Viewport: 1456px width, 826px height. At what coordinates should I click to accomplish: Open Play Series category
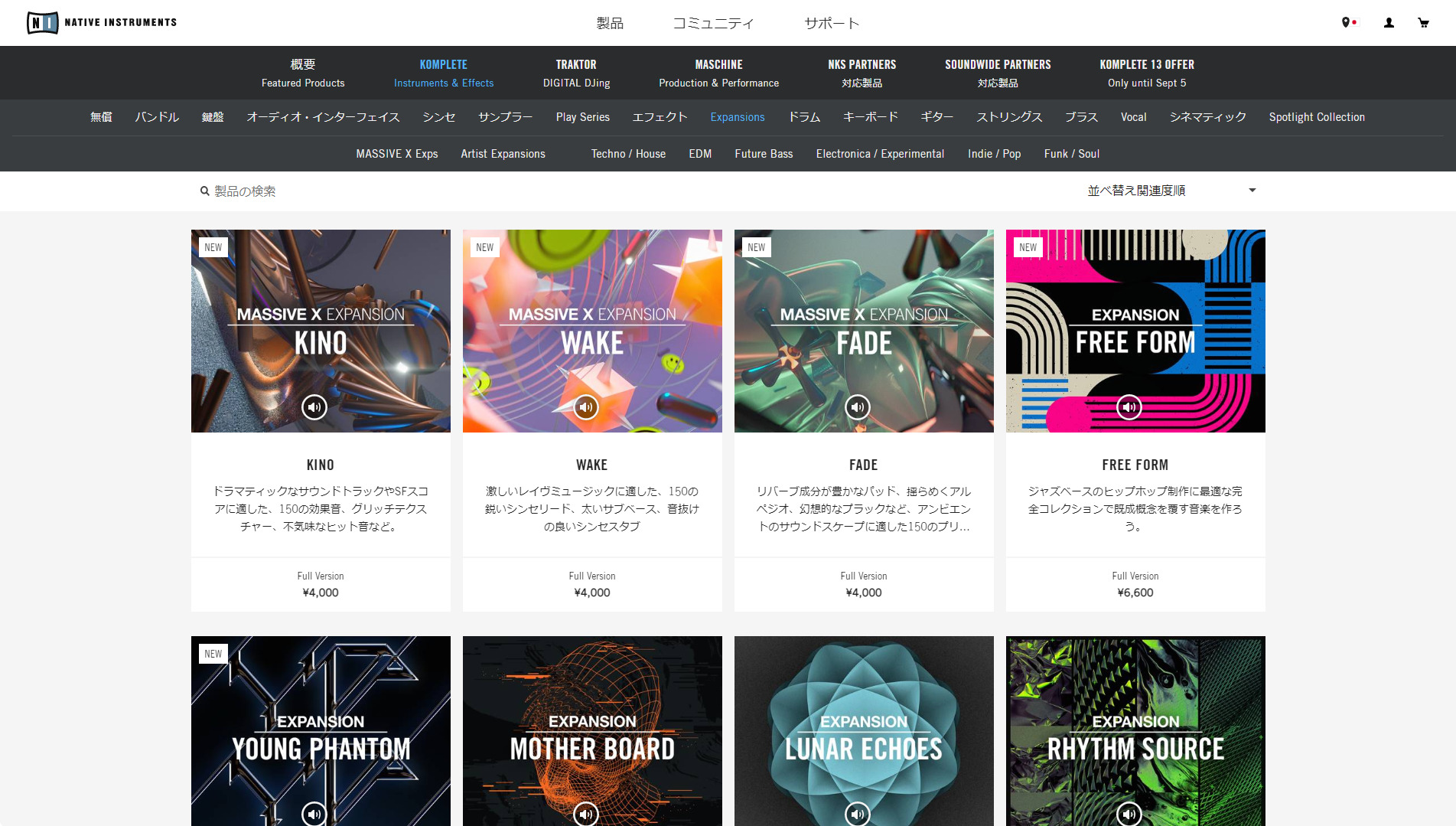point(583,117)
